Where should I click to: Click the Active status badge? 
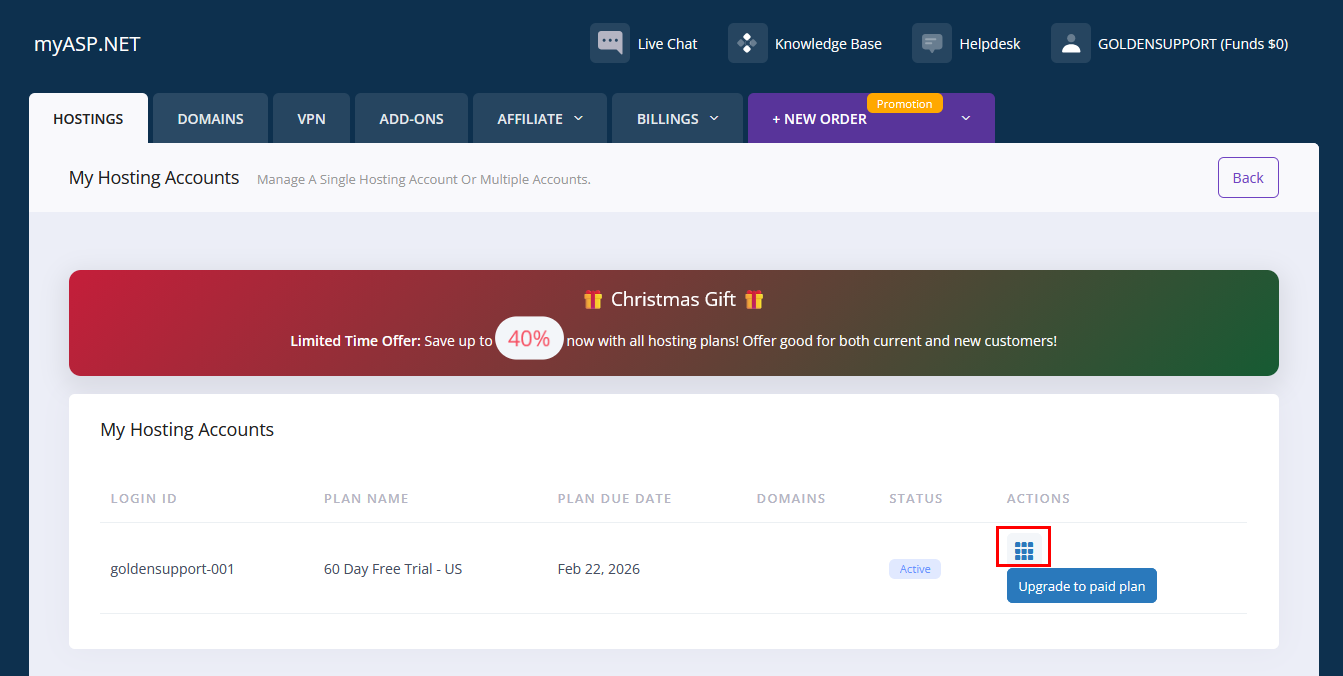pos(914,569)
